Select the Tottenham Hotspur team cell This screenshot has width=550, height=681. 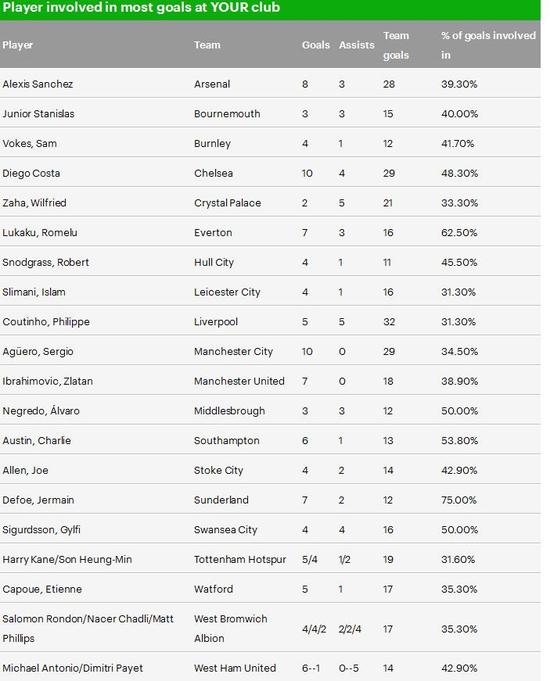point(240,559)
